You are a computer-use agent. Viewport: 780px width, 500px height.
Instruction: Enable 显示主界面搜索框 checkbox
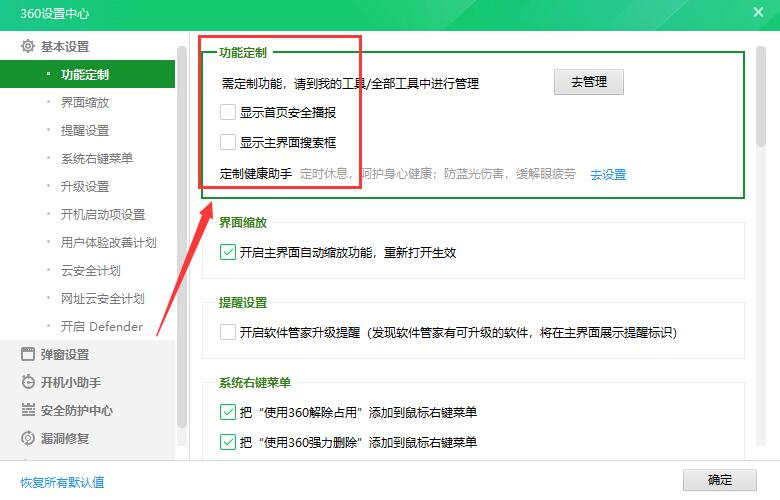tap(228, 142)
